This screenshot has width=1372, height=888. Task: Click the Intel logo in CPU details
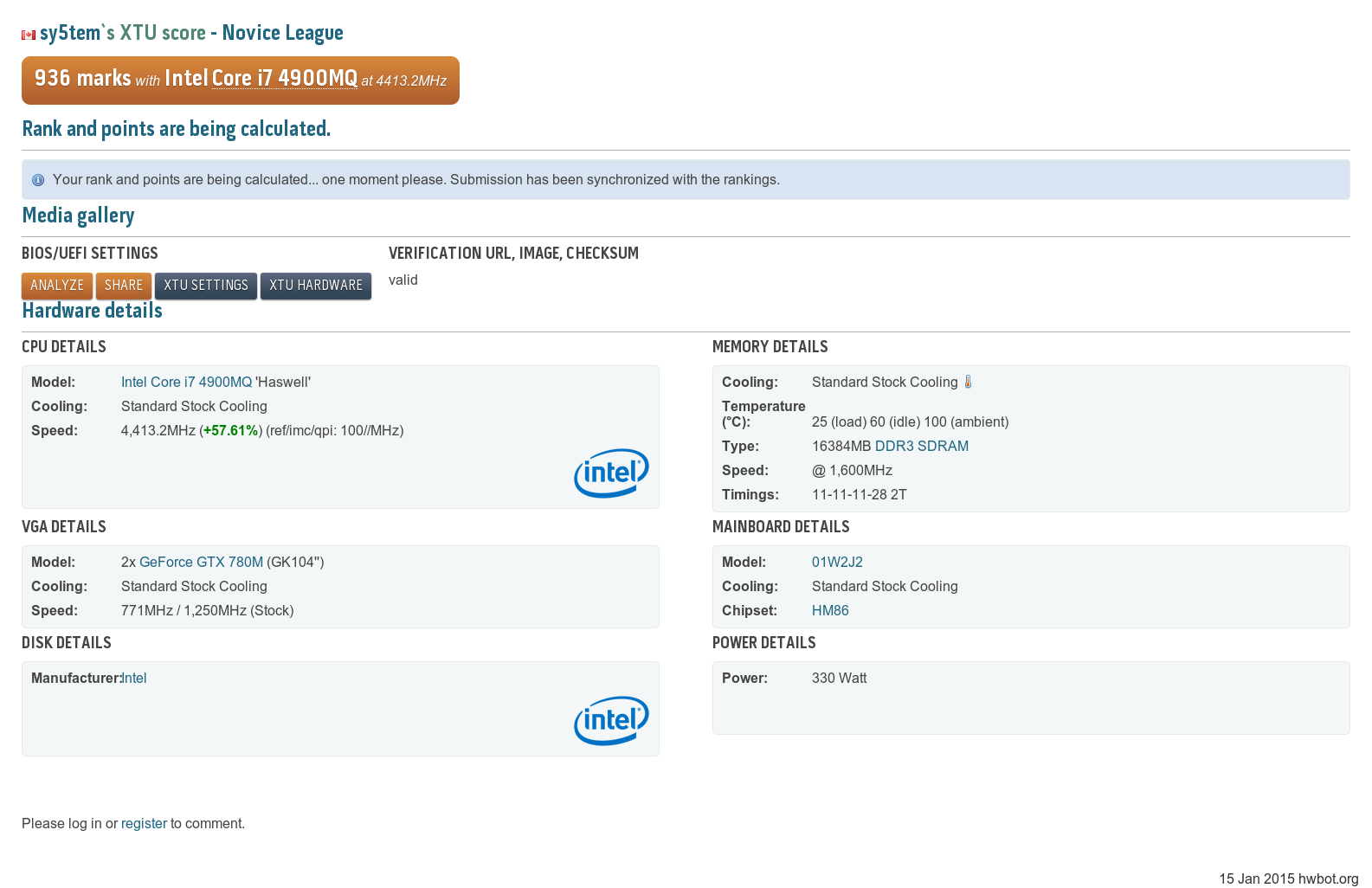click(611, 473)
